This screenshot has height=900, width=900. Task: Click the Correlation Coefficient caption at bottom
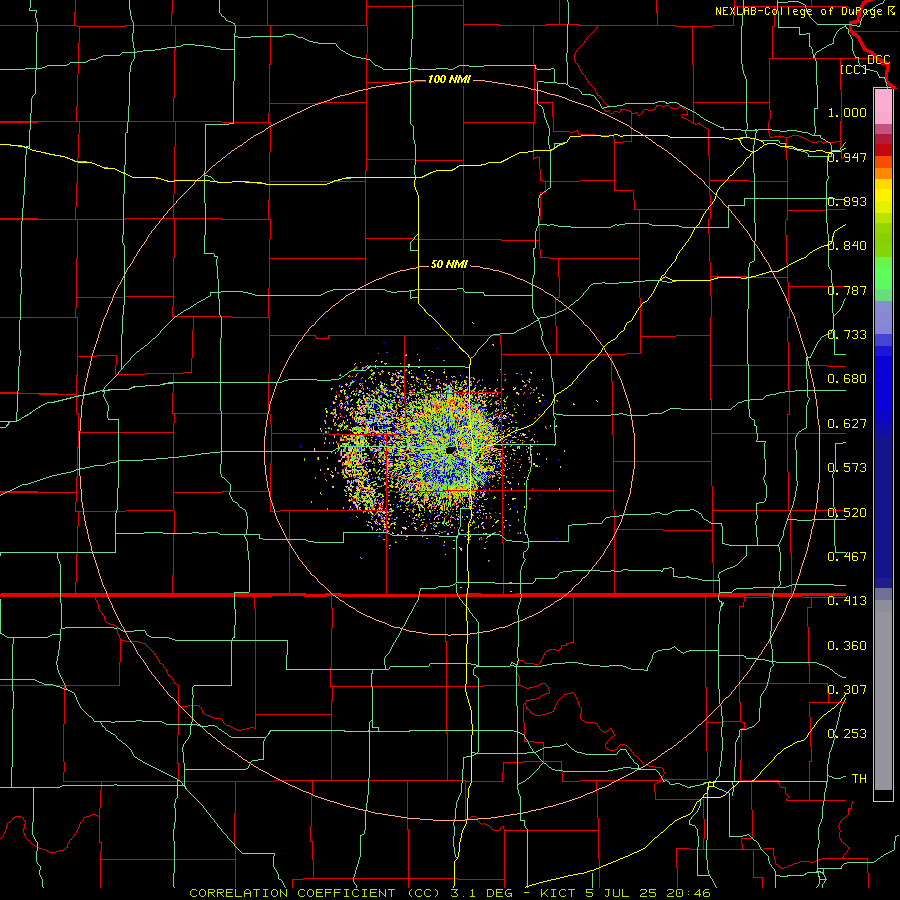[450, 893]
